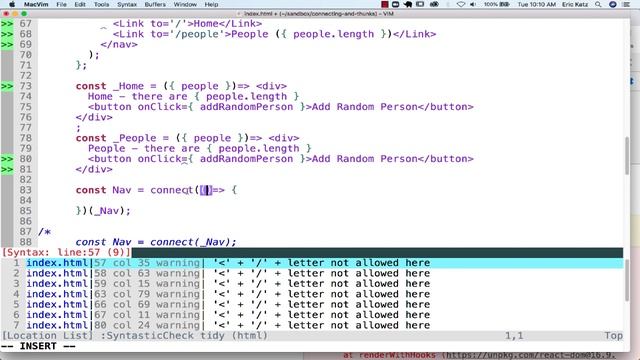640x360 pixels.
Task: Click the window title index.html
Action: (x=319, y=13)
